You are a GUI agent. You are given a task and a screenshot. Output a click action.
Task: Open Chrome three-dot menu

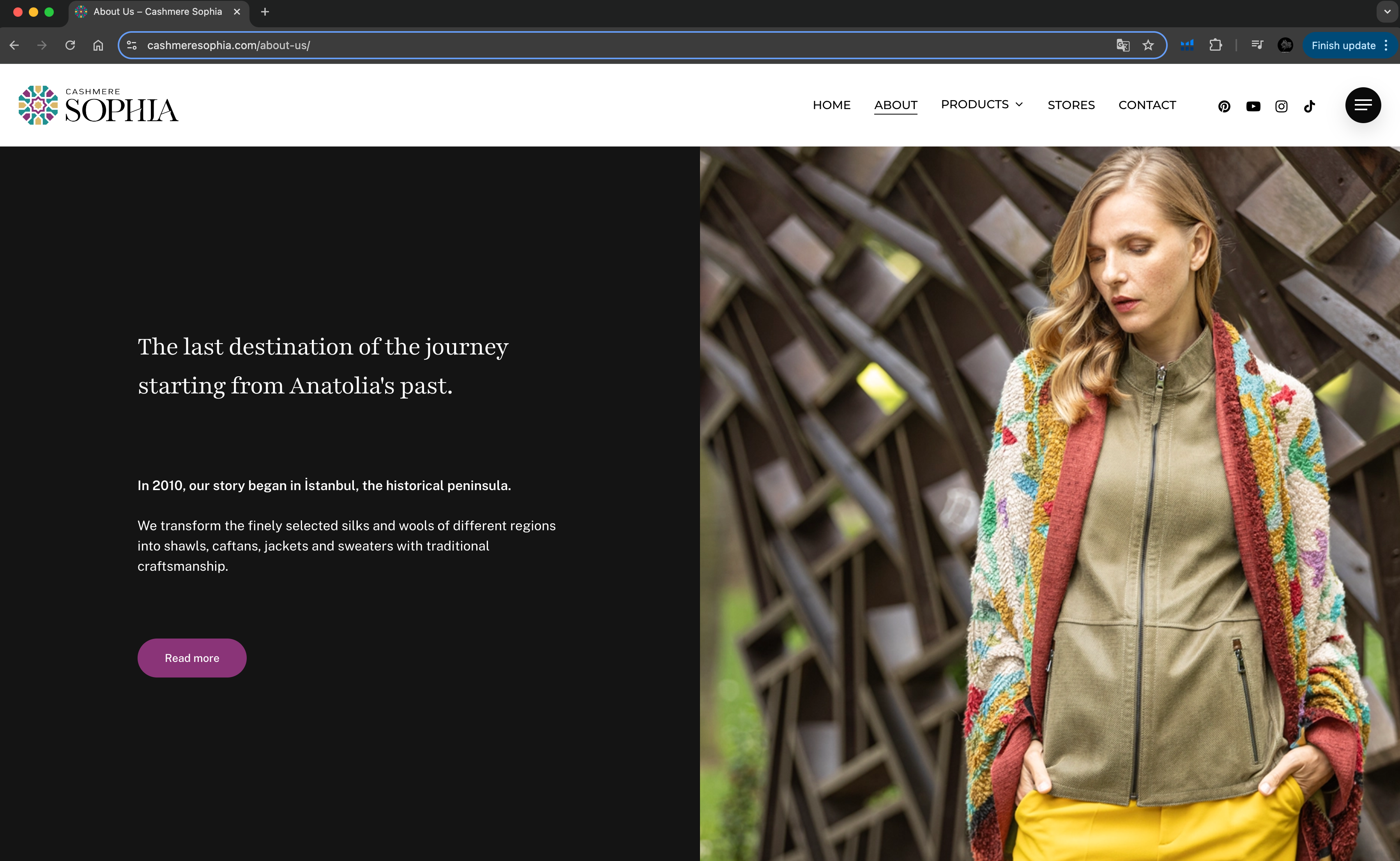click(1386, 45)
